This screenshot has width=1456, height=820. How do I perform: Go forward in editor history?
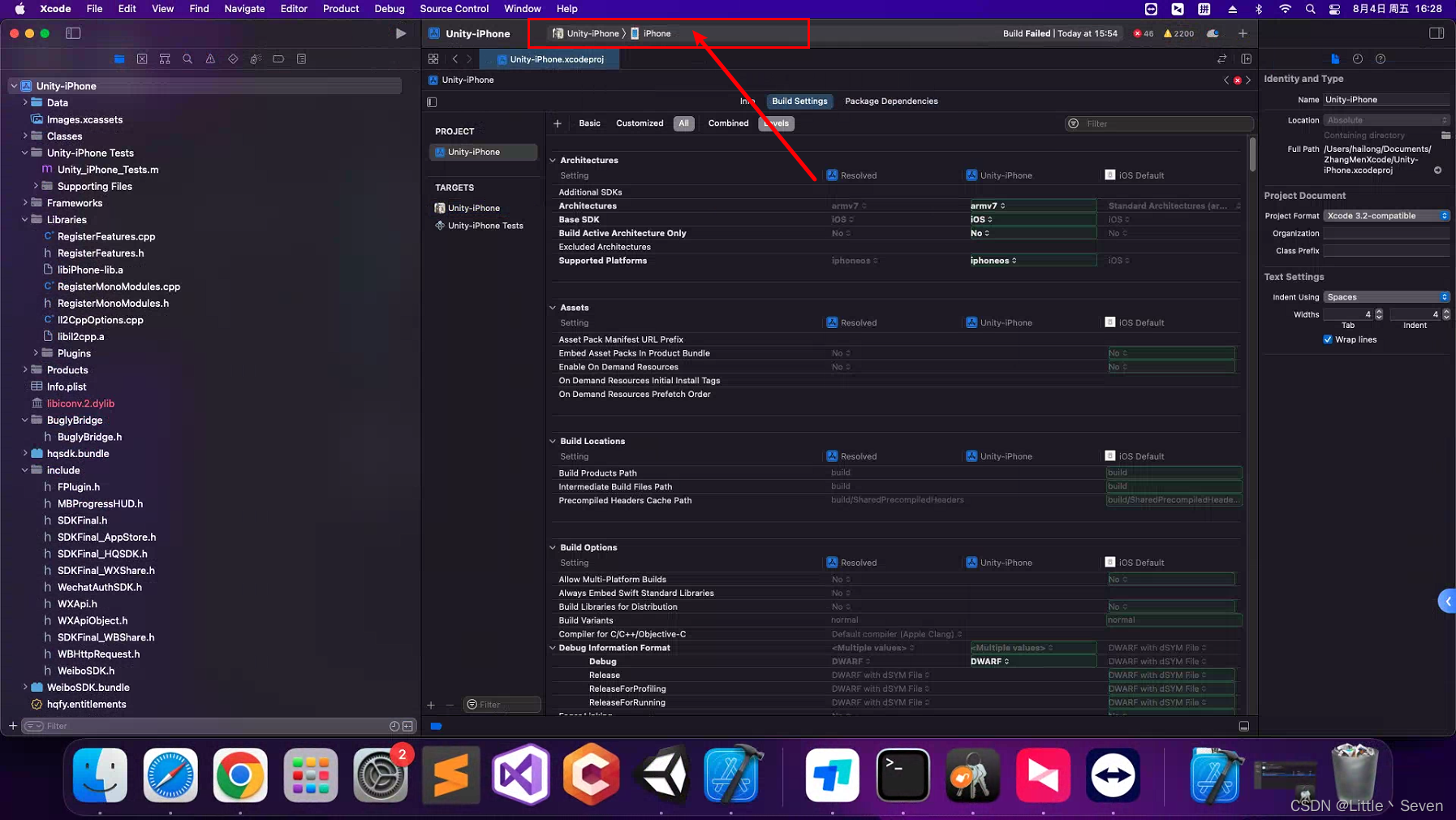[x=469, y=59]
